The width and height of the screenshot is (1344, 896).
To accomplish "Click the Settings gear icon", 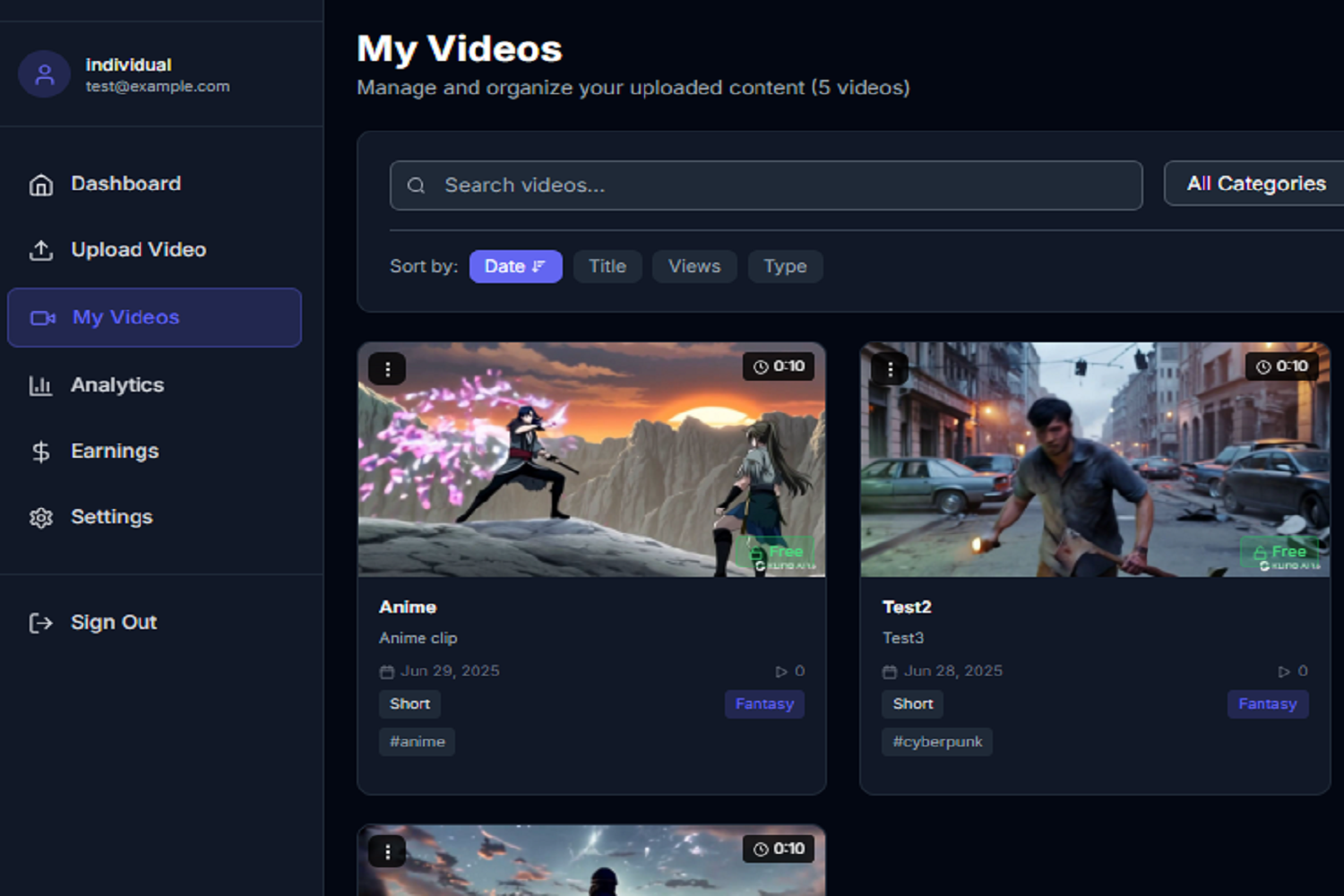I will 41,518.
